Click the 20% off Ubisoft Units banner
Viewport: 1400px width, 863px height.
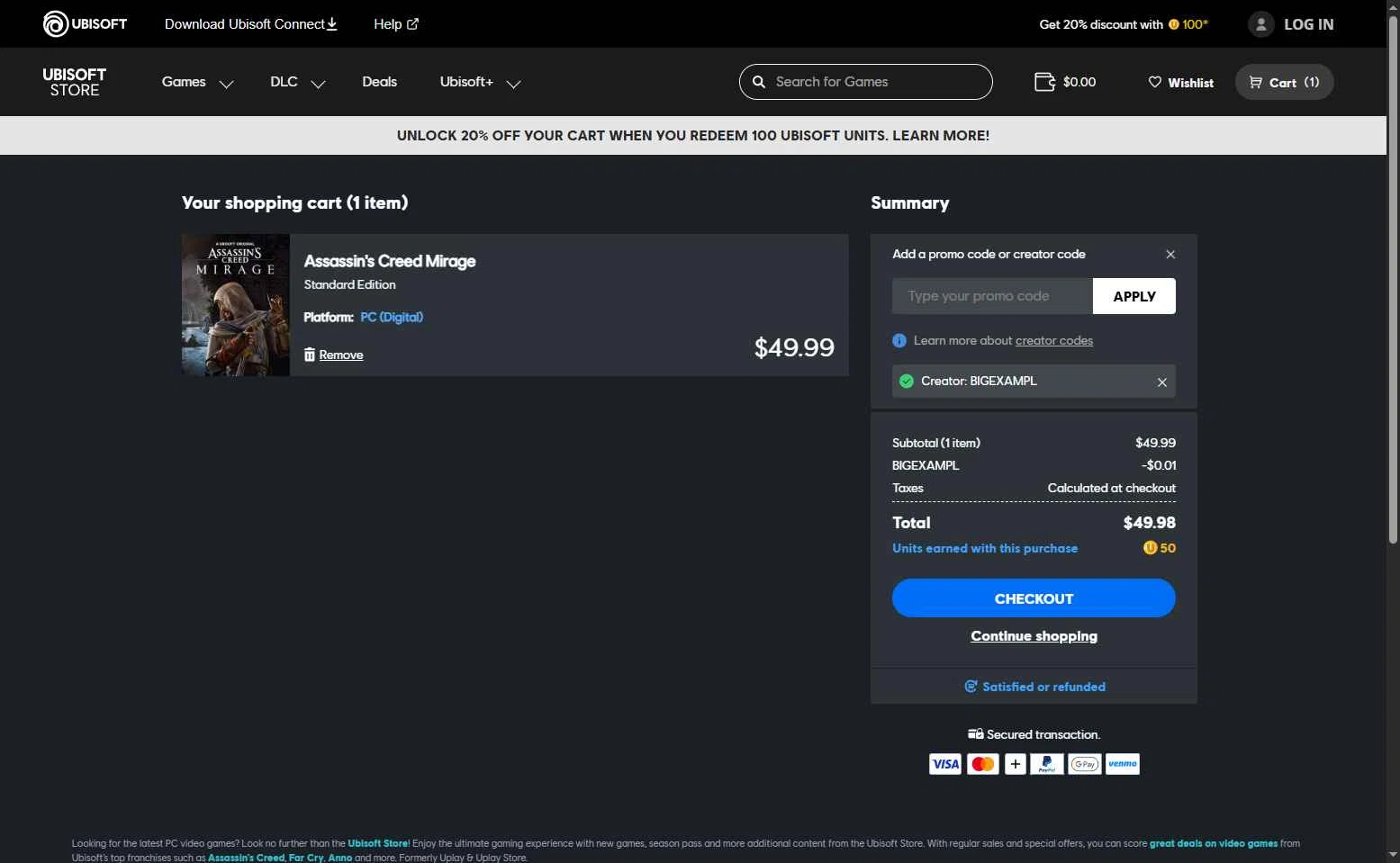pyautogui.click(x=693, y=135)
